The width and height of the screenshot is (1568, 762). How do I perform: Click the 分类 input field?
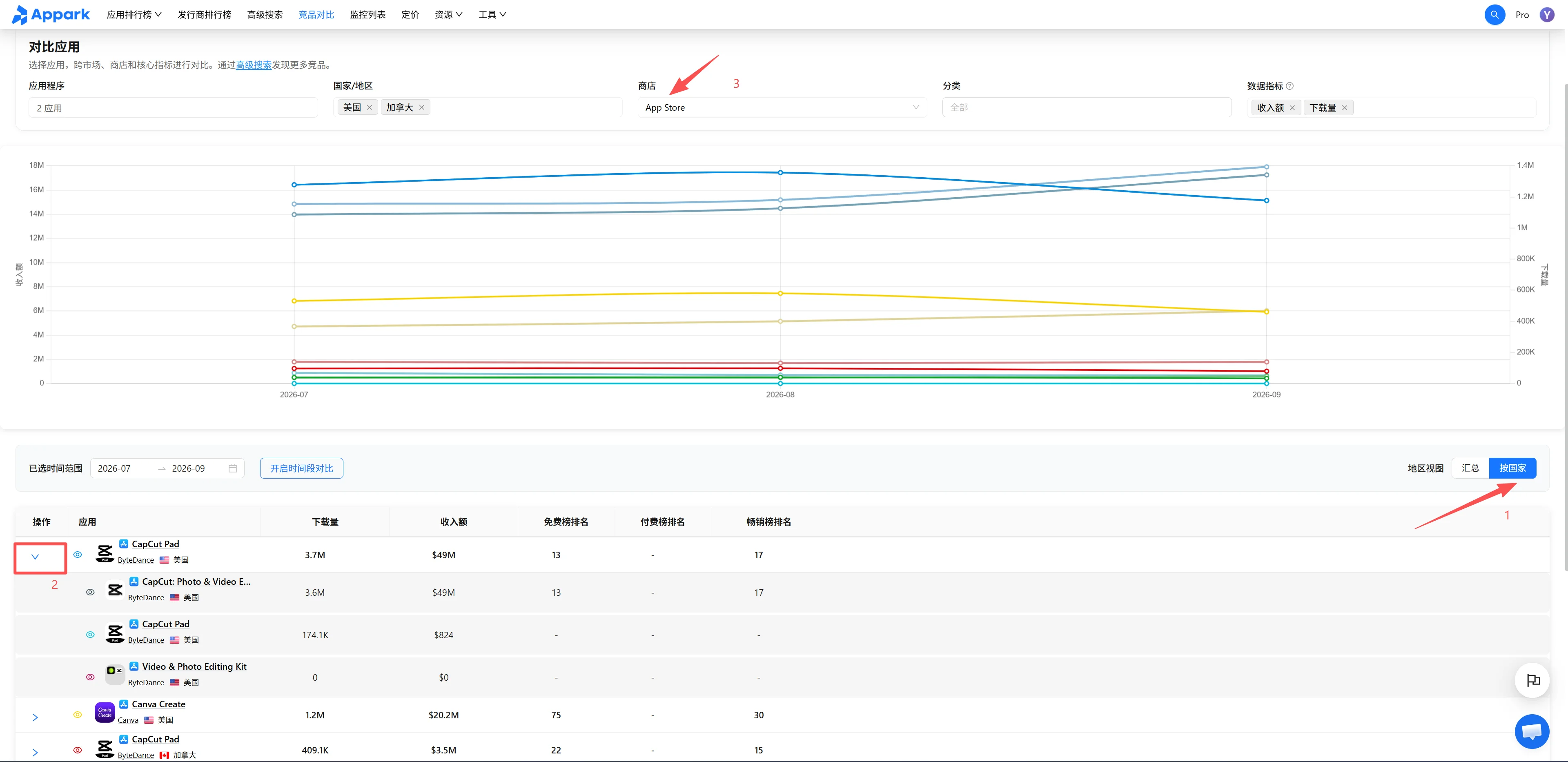(1087, 107)
